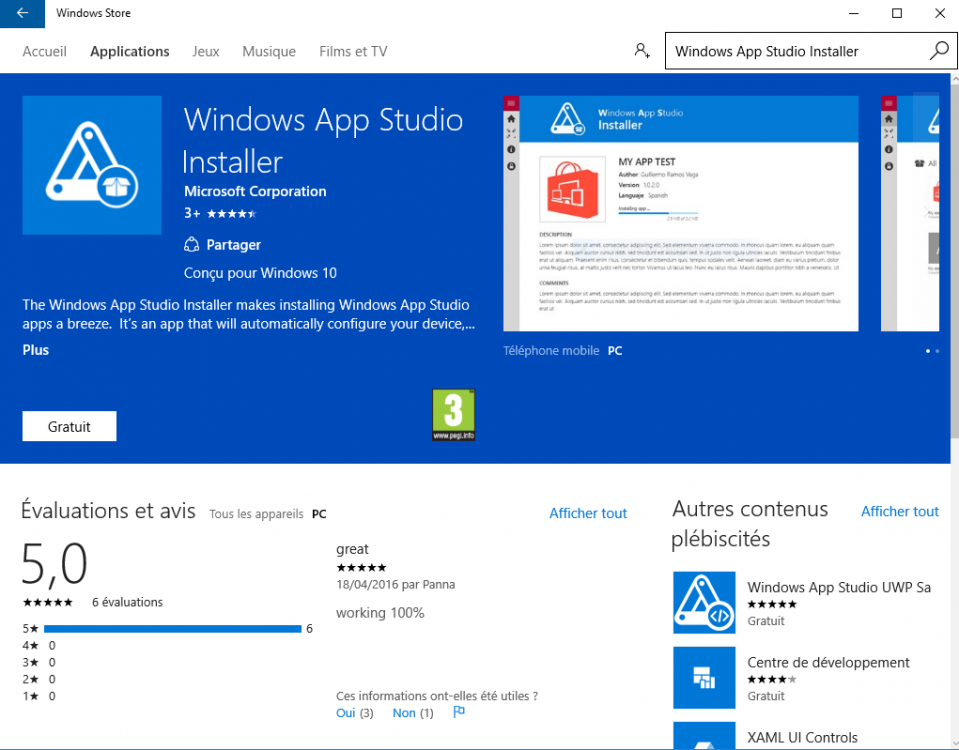Select Tous les appareils ratings filter
Image resolution: width=959 pixels, height=750 pixels.
point(256,514)
